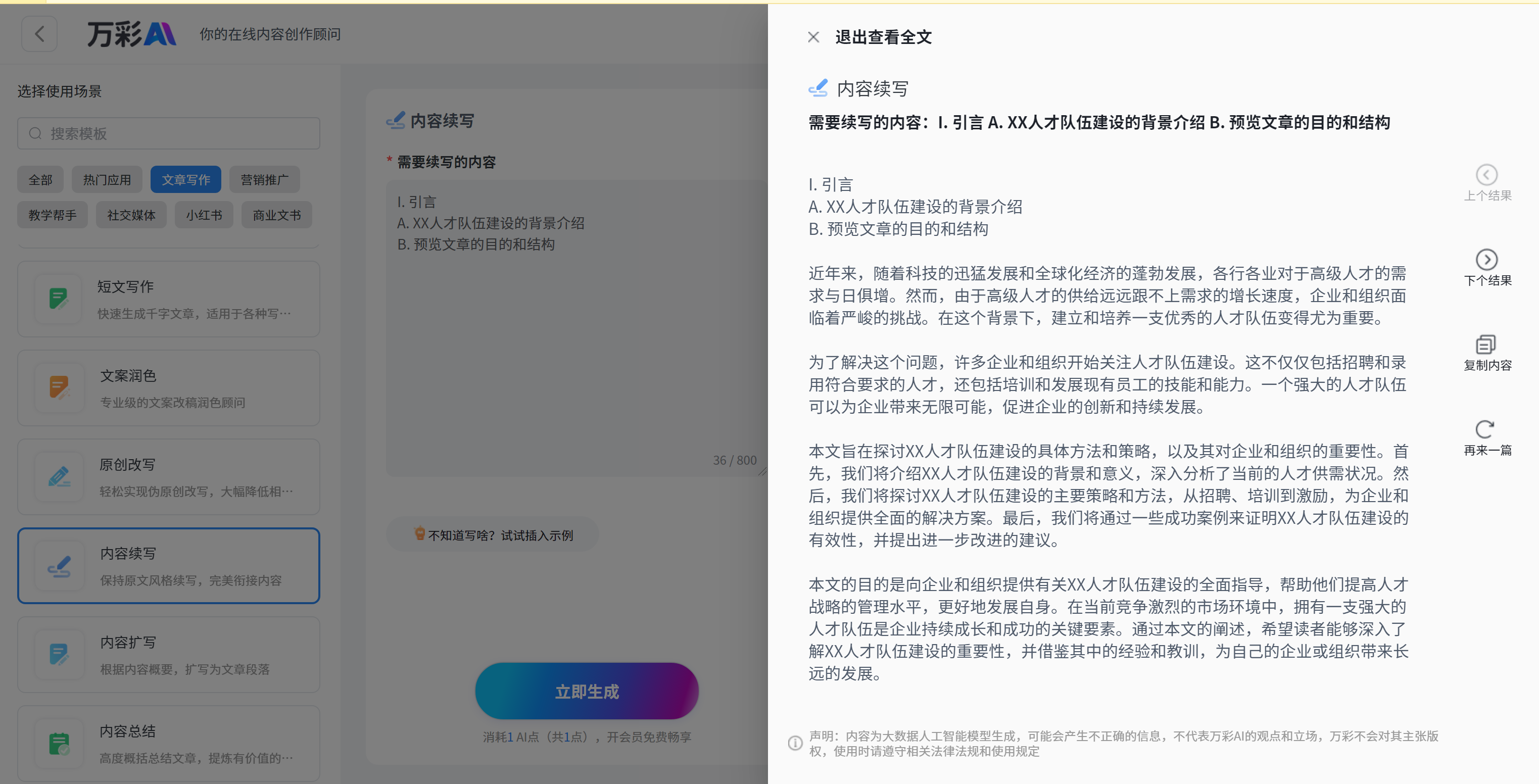
Task: Click the back arrow button
Action: [39, 34]
